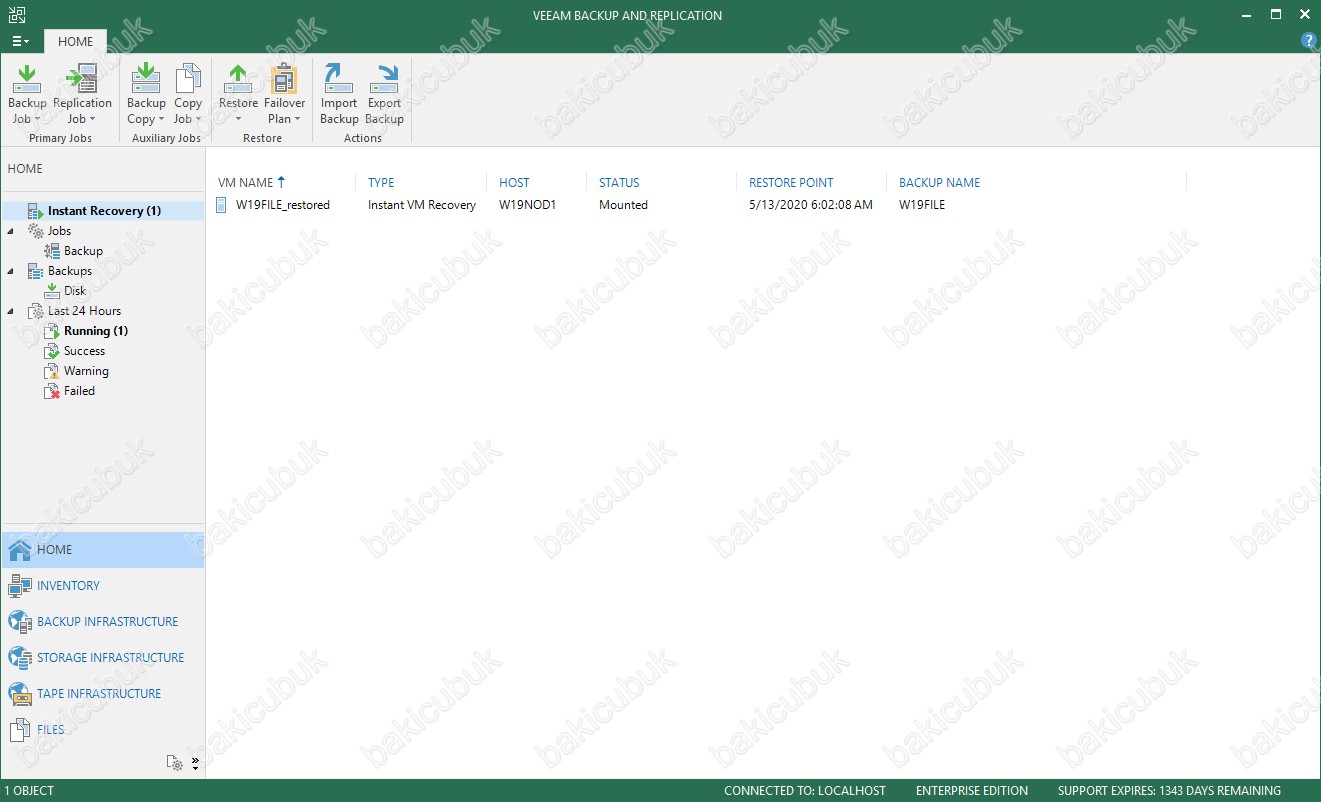The width and height of the screenshot is (1321, 802).
Task: Click the Mounted status cell
Action: [623, 205]
